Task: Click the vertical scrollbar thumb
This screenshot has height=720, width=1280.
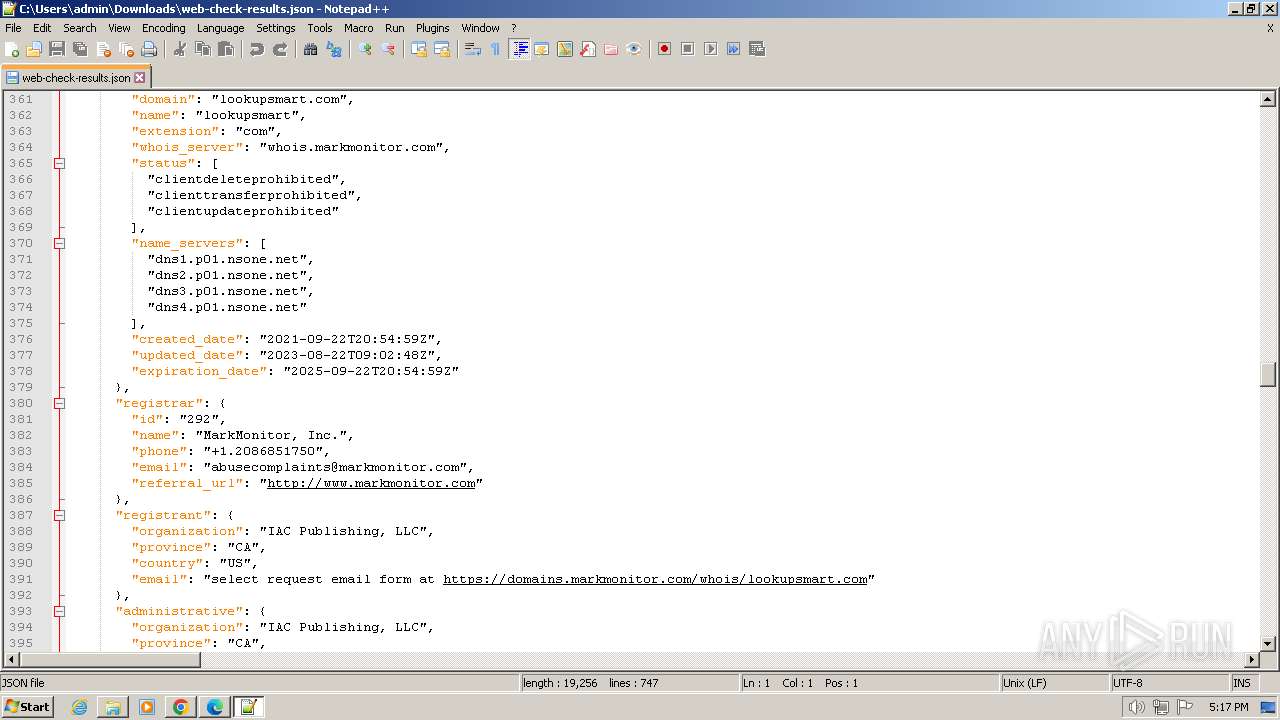Action: [x=1268, y=374]
